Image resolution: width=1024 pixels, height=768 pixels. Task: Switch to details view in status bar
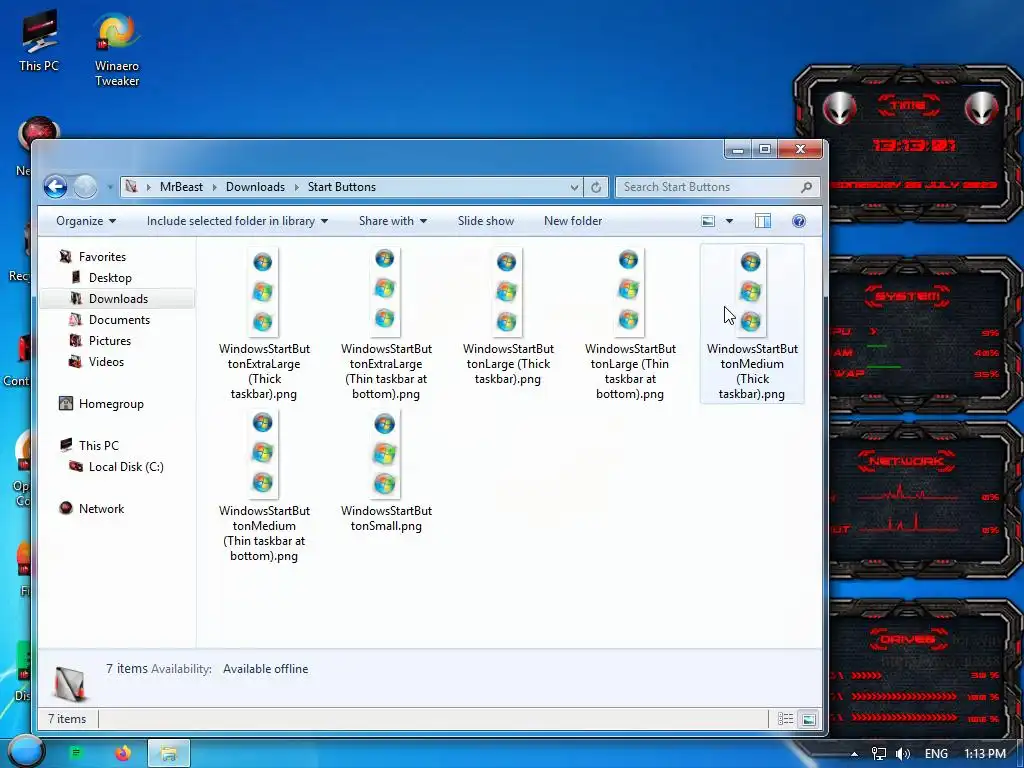click(786, 719)
